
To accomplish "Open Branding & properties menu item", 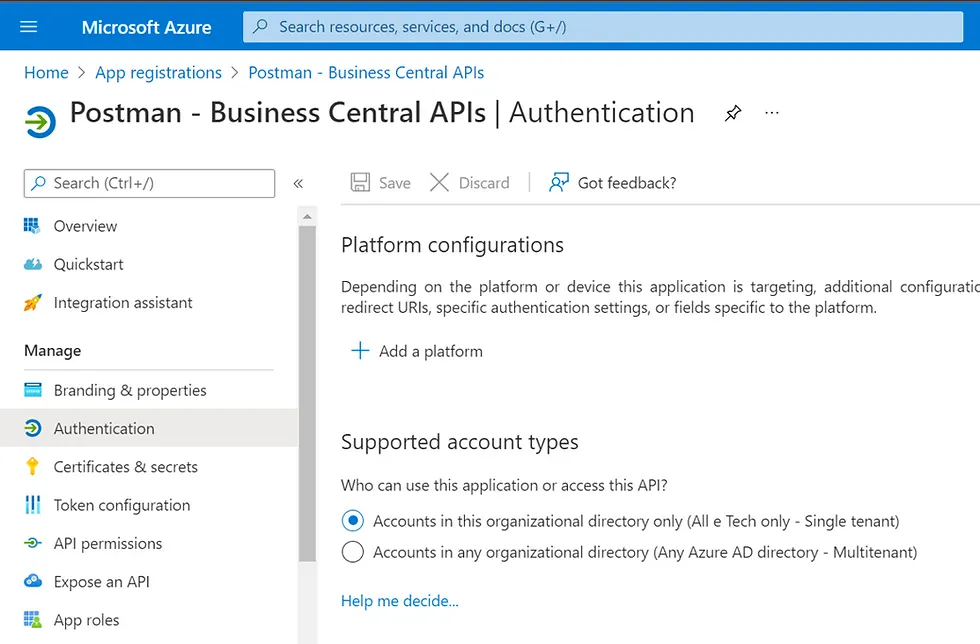I will click(130, 390).
